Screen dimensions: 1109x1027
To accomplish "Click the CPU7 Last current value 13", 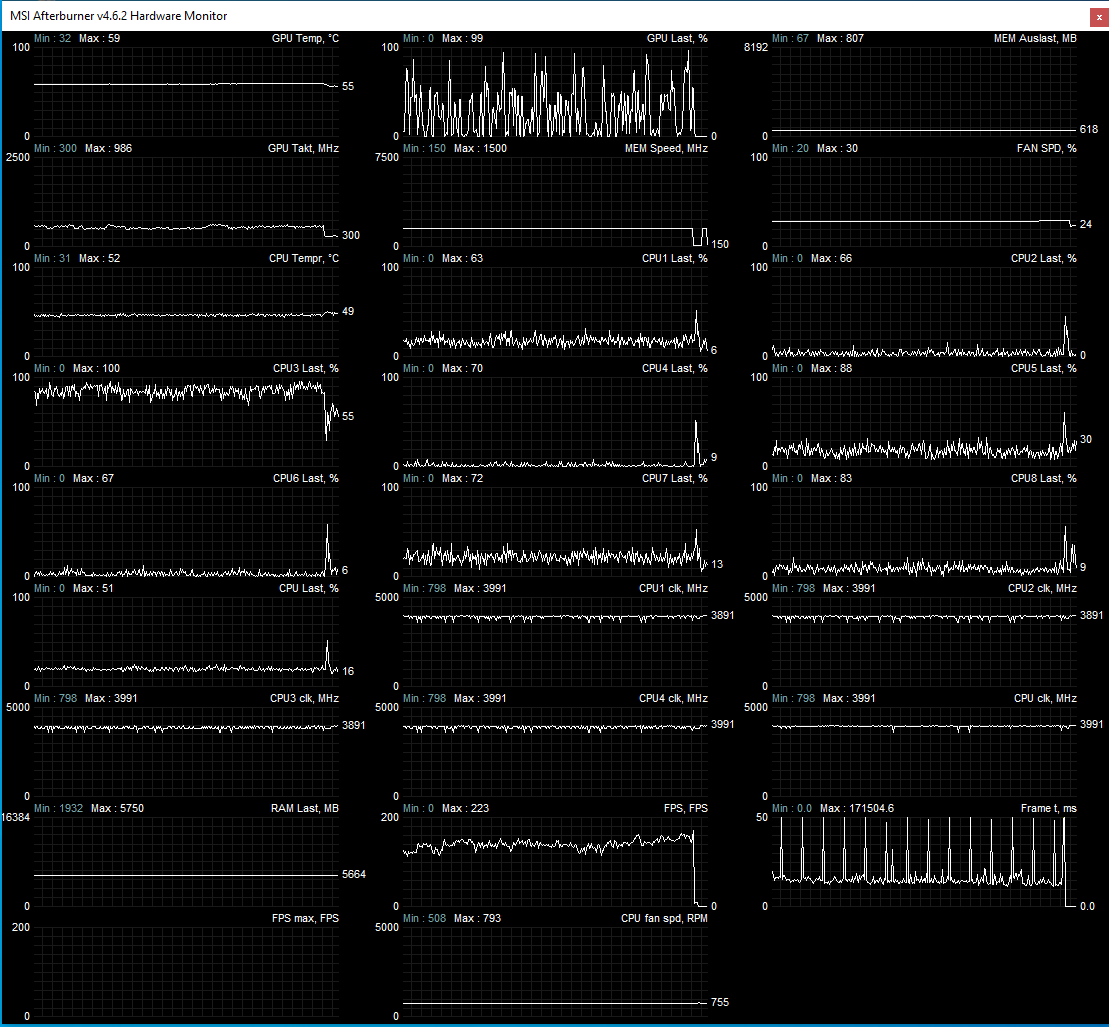I will 716,564.
